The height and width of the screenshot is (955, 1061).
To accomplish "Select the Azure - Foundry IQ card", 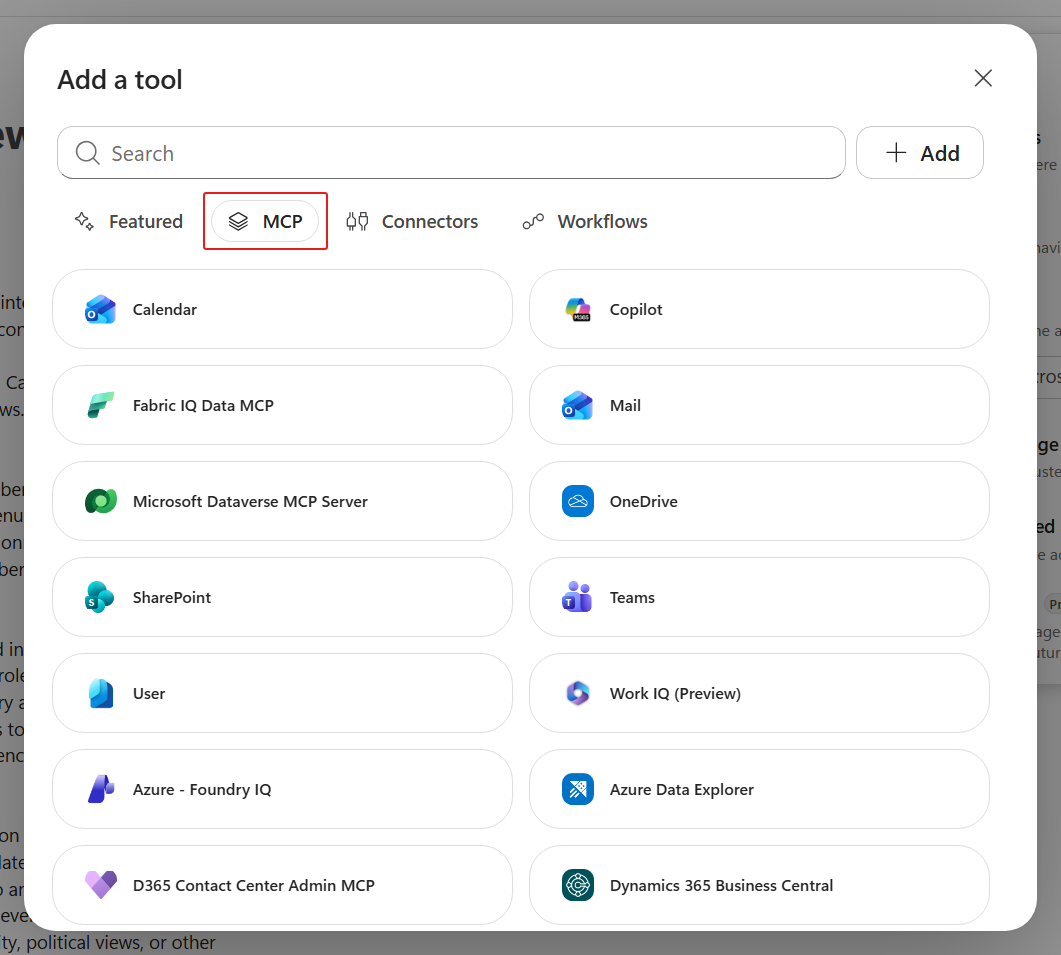I will coord(282,789).
